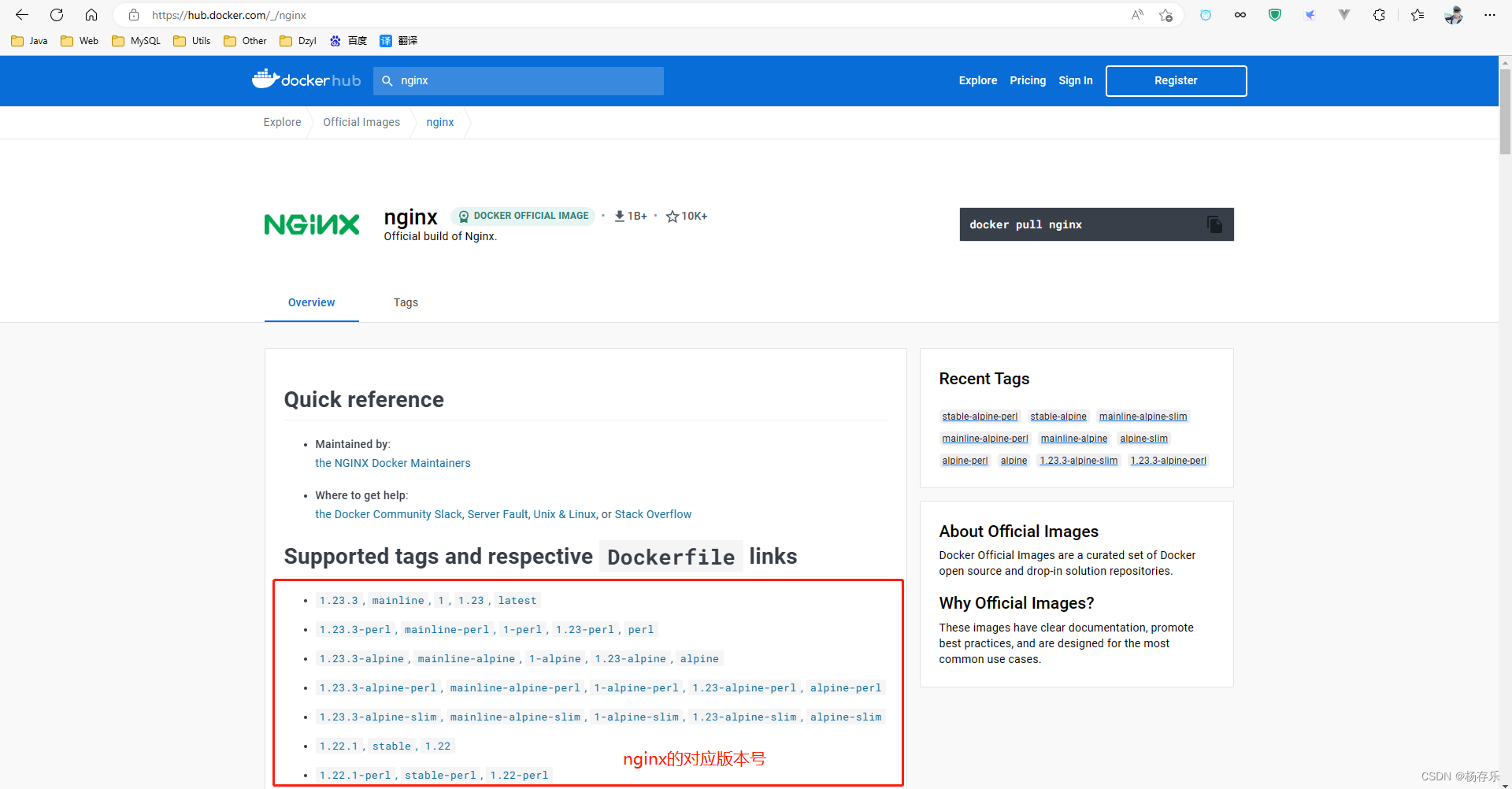
Task: Open the MySQL bookmarks folder
Action: 136,41
